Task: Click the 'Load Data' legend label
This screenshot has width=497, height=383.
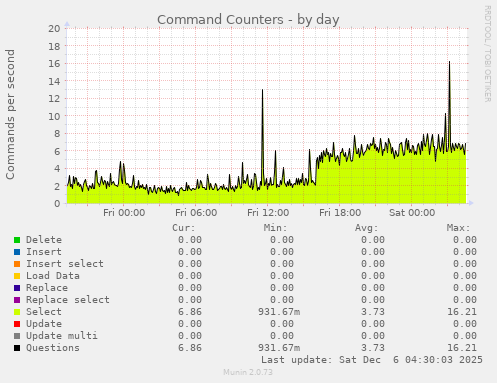Action: pyautogui.click(x=53, y=276)
